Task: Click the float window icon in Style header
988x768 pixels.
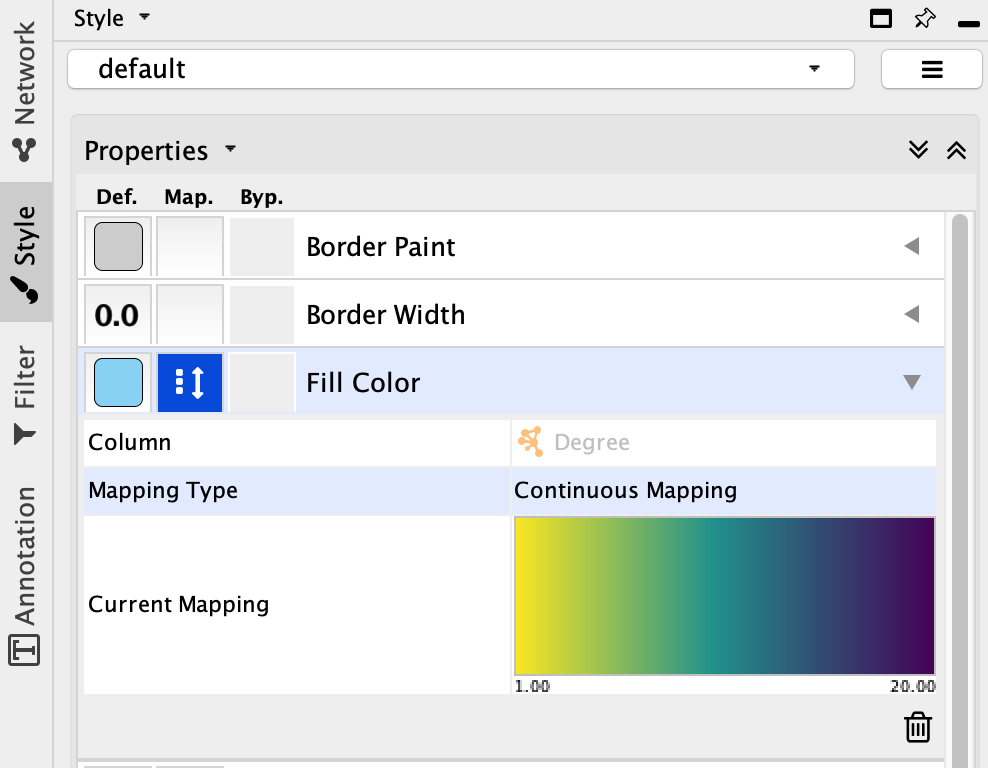Action: coord(881,18)
